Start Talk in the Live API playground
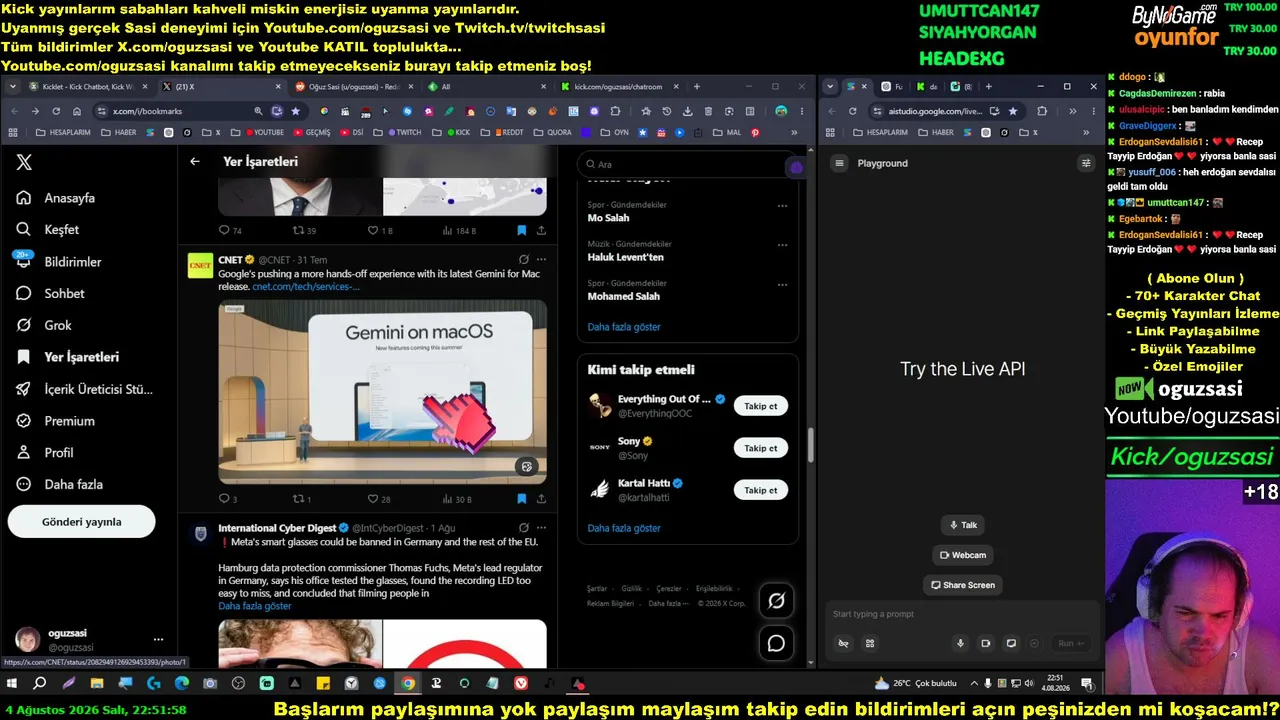This screenshot has height=720, width=1280. pyautogui.click(x=963, y=525)
